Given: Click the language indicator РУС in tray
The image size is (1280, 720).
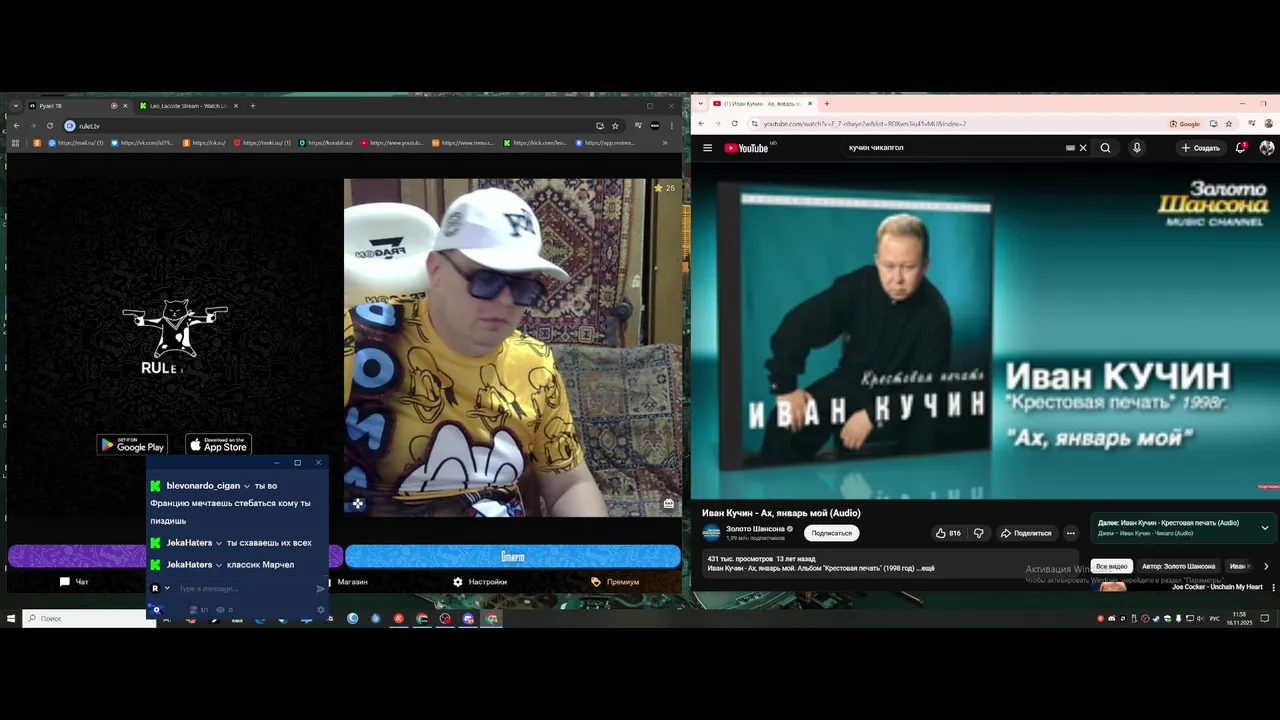Looking at the screenshot, I should click(x=1215, y=619).
